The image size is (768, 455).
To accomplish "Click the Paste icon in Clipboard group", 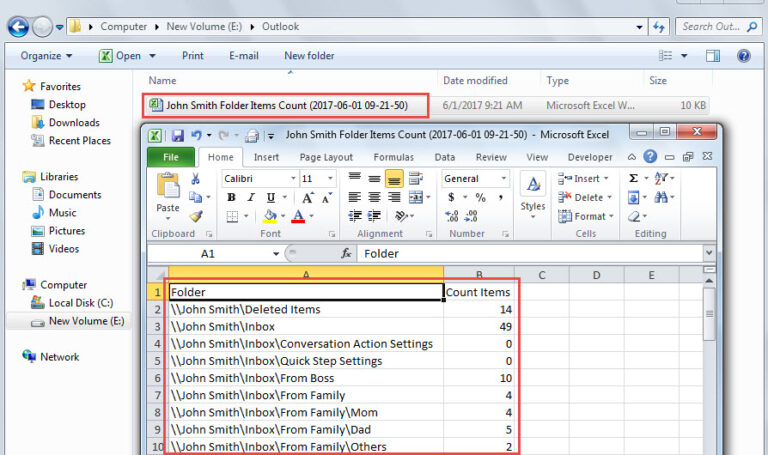I will [168, 190].
